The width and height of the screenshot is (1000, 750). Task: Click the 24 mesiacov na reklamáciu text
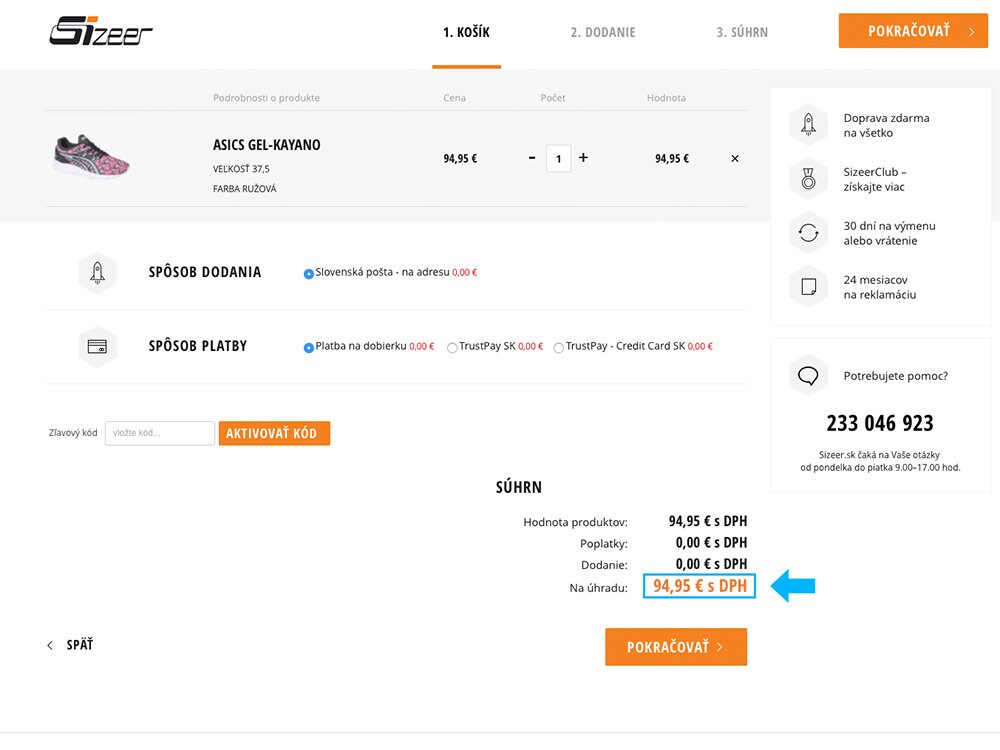879,287
